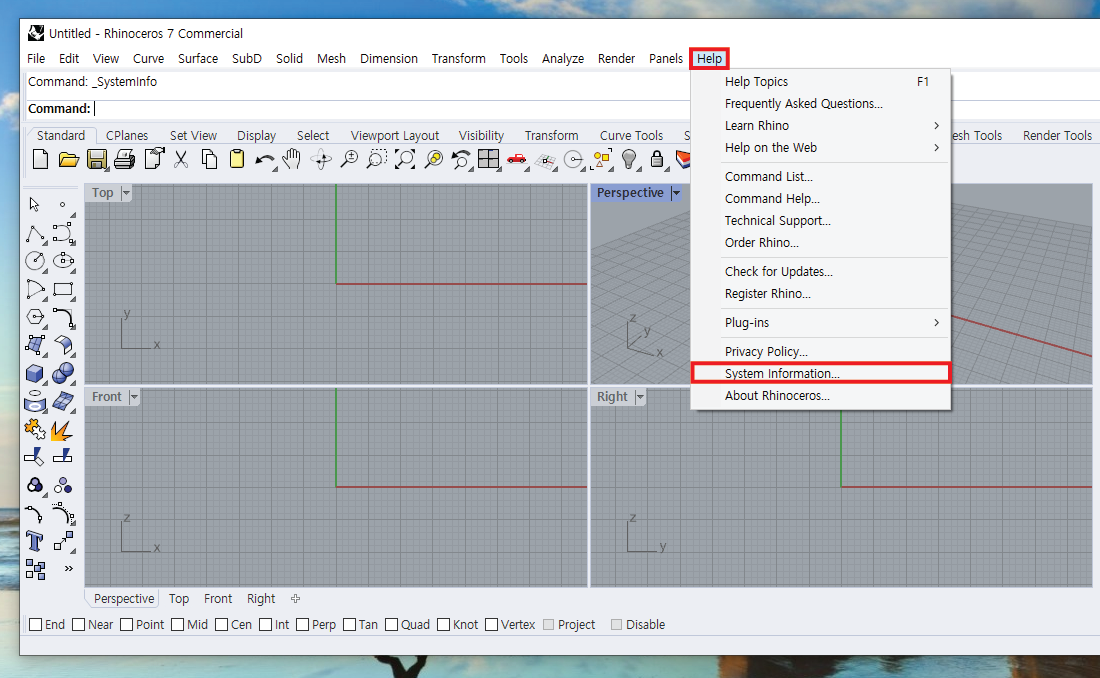Open the Perspective viewport dropdown arrow
1100x678 pixels.
pos(676,193)
